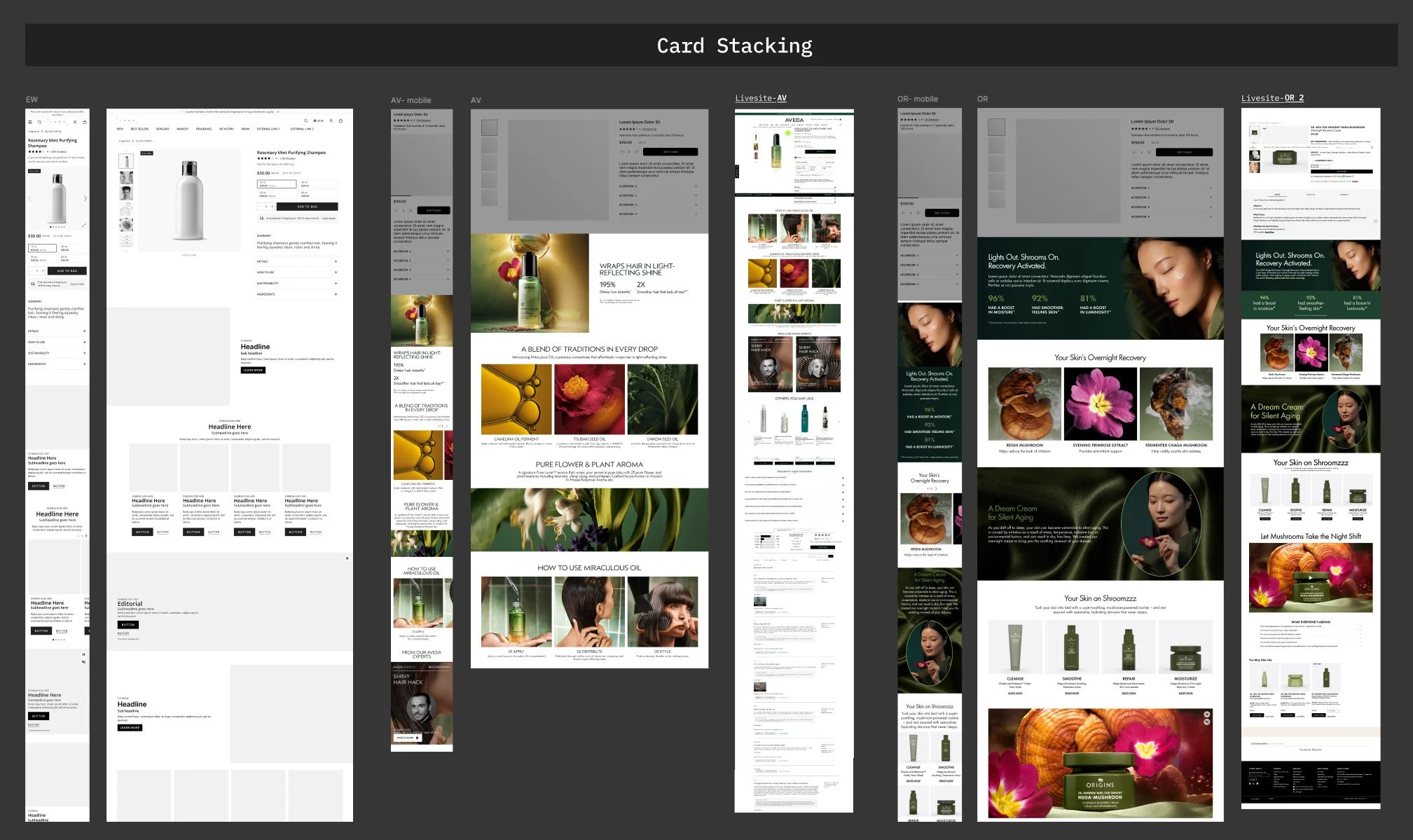Select first product thumbnail in EW desktop gallery
The height and width of the screenshot is (840, 1413).
click(x=126, y=160)
